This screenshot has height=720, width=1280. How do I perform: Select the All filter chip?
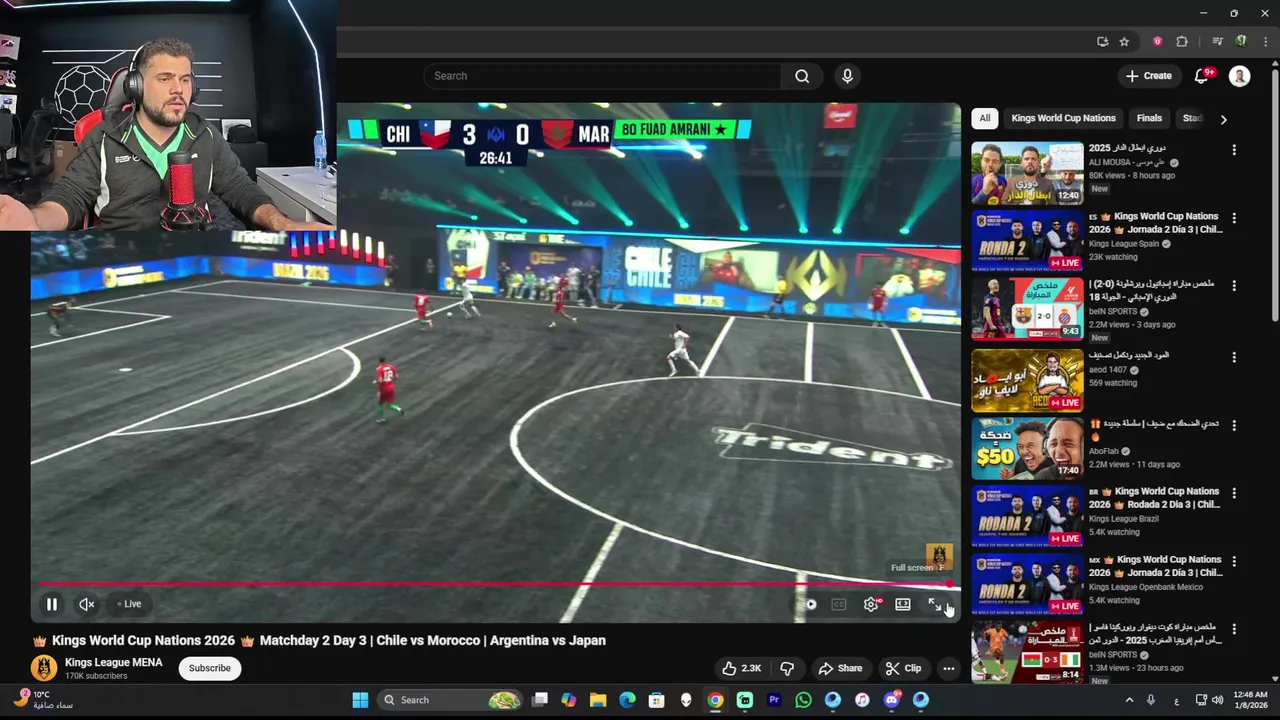click(985, 118)
